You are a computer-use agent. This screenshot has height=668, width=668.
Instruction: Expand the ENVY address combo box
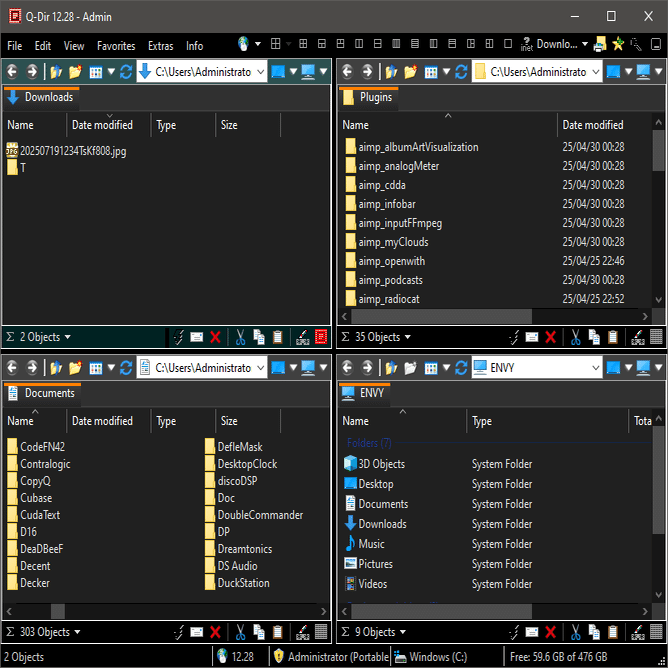(x=596, y=368)
